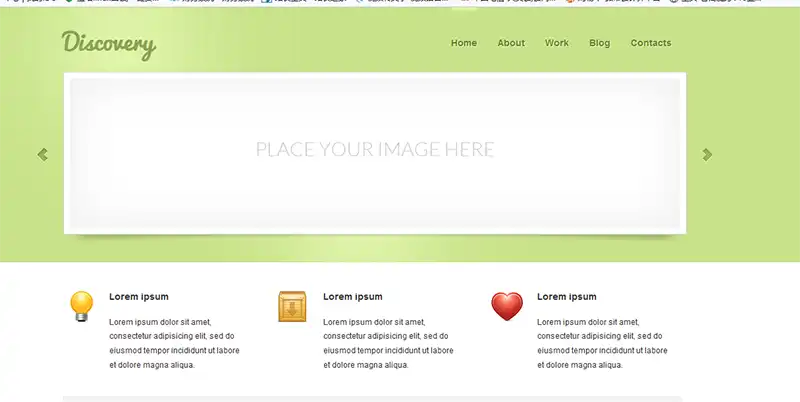Click Lorem ipsum heading beside the lightbulb
This screenshot has height=402, width=800.
point(139,297)
